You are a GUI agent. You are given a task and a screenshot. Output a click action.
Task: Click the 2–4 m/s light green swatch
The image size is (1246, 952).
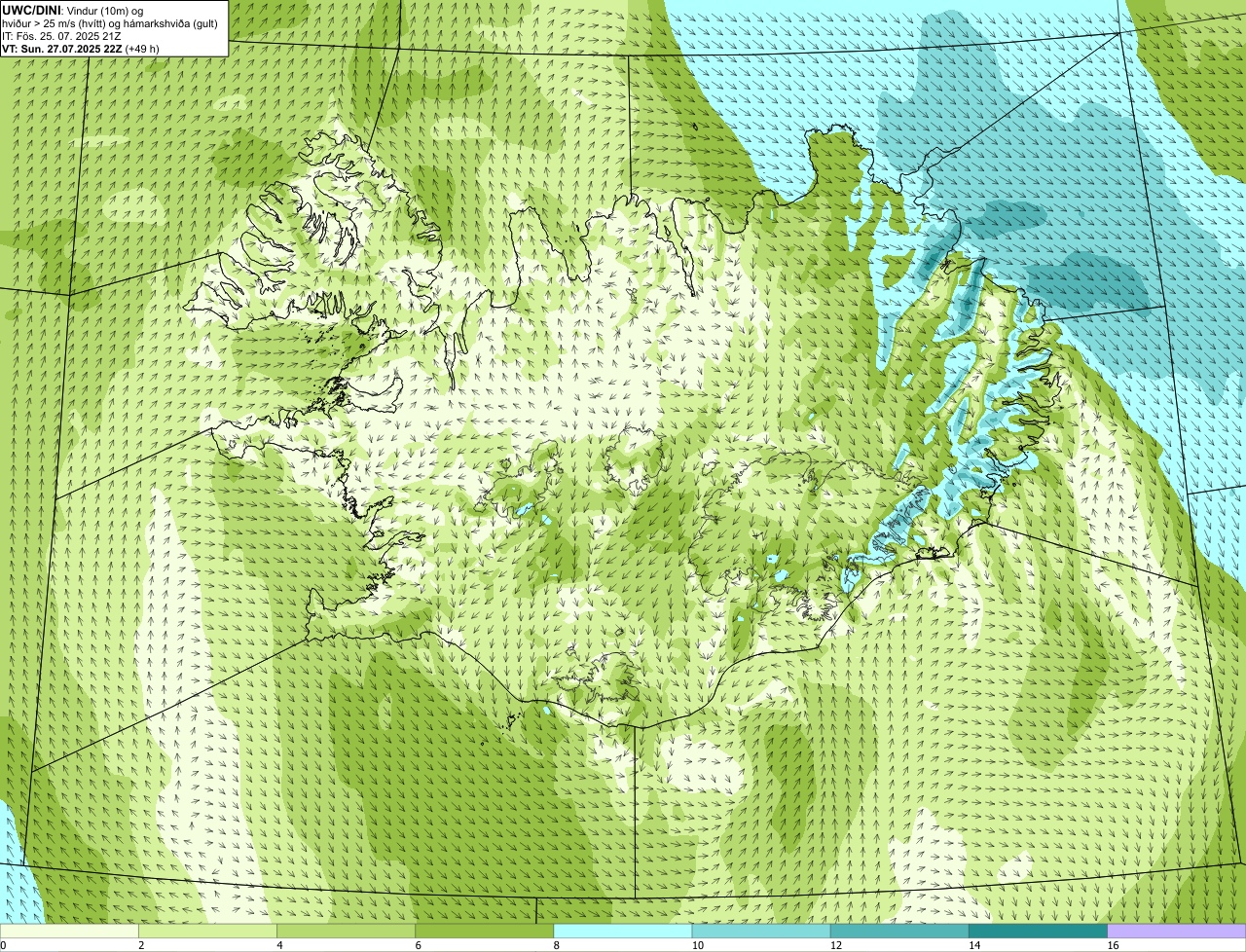207,932
